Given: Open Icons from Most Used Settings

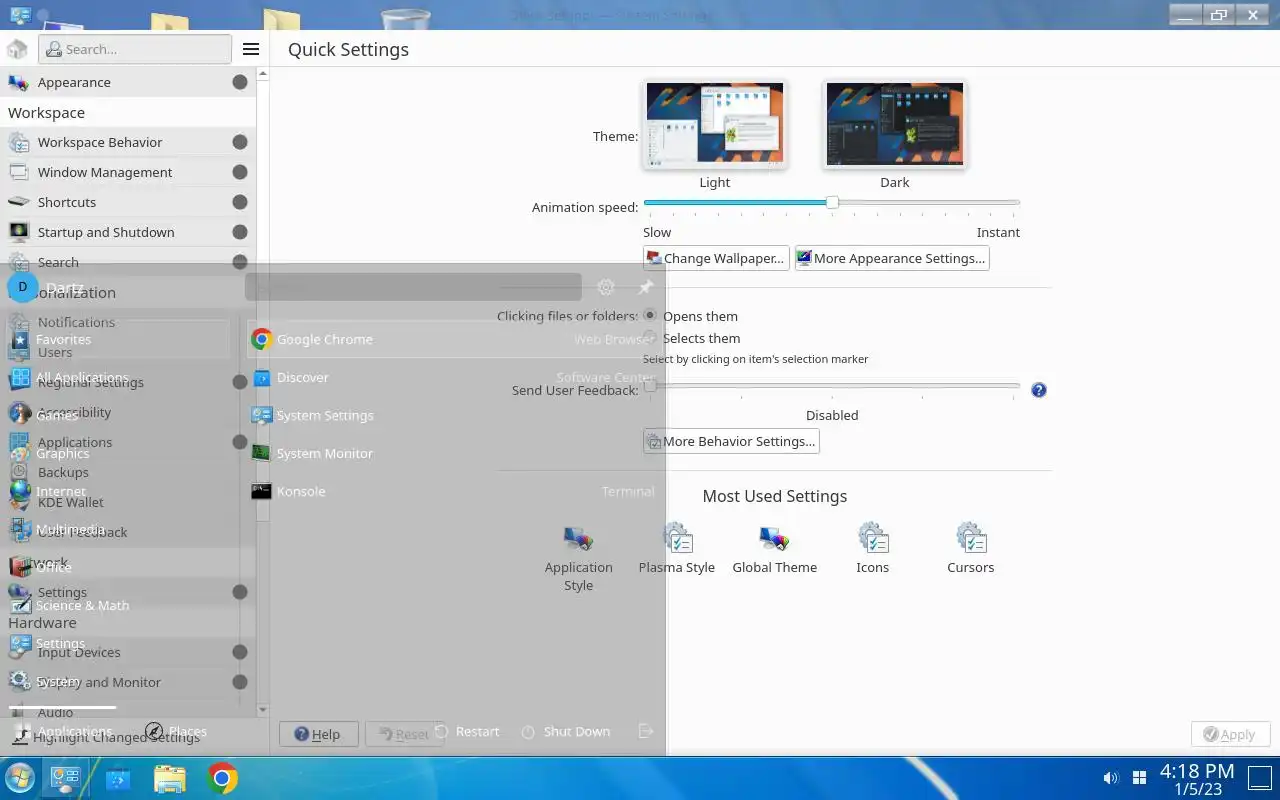Looking at the screenshot, I should [x=873, y=549].
